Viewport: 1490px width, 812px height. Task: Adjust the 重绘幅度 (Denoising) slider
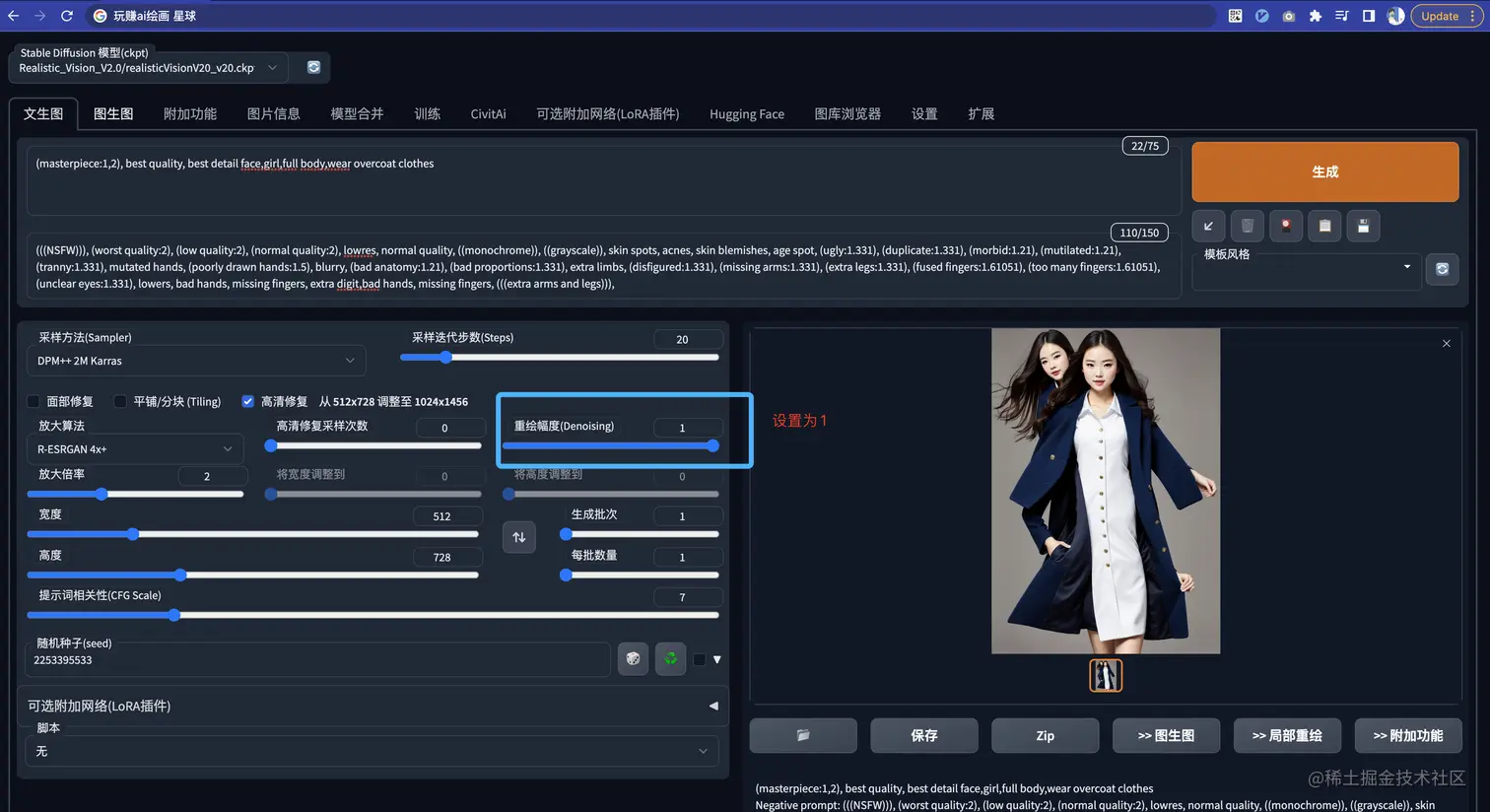610,445
